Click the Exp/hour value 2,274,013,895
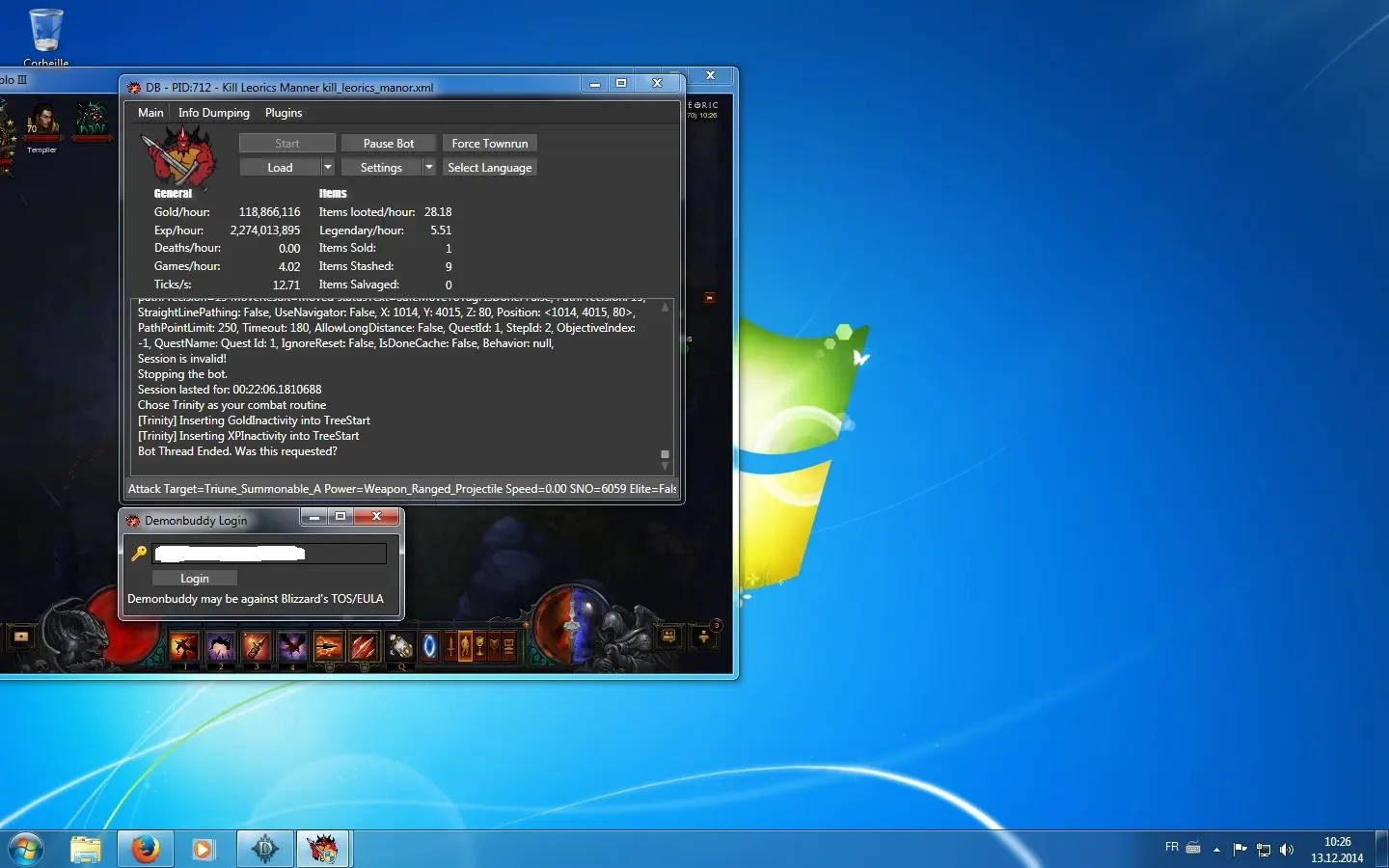 click(x=265, y=231)
